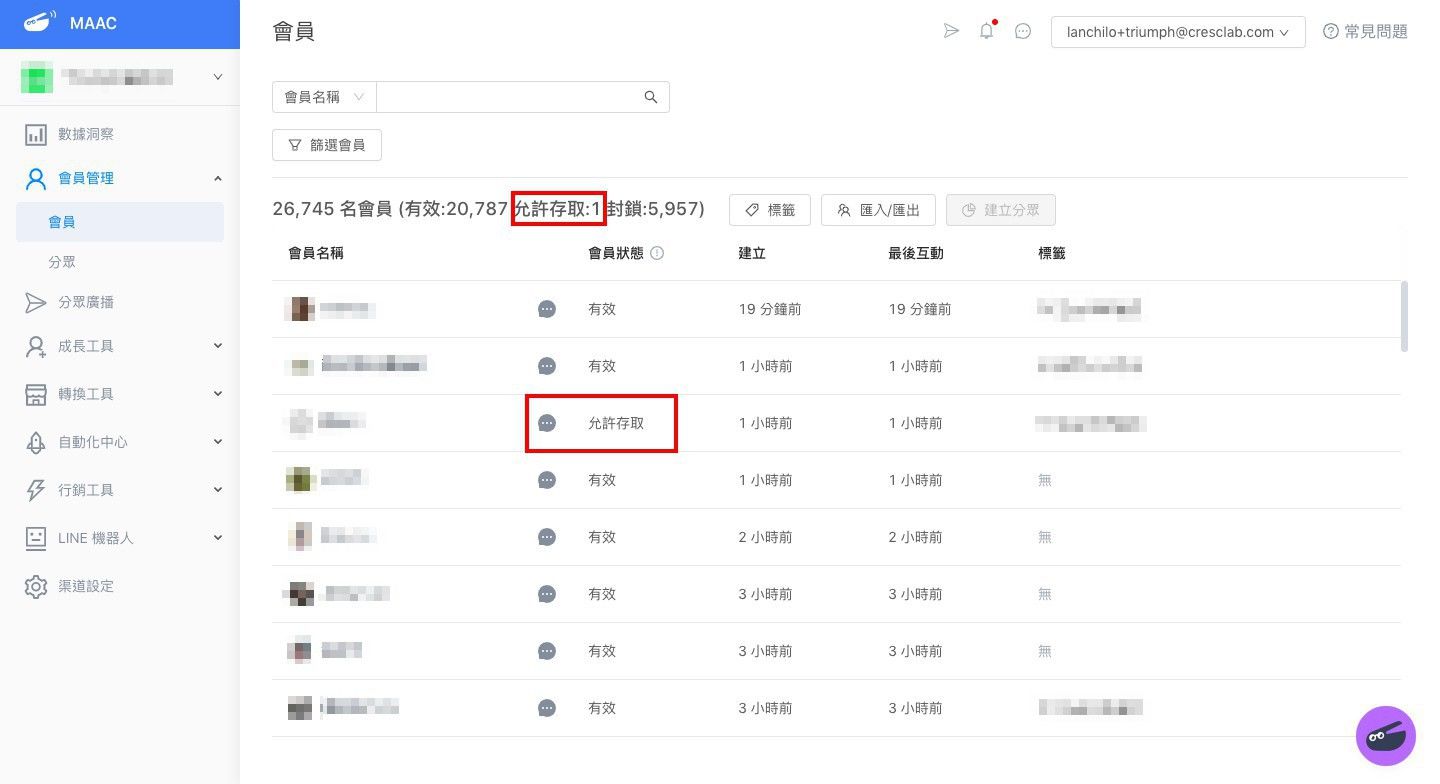
Task: Click the search magnifier icon
Action: [x=651, y=97]
